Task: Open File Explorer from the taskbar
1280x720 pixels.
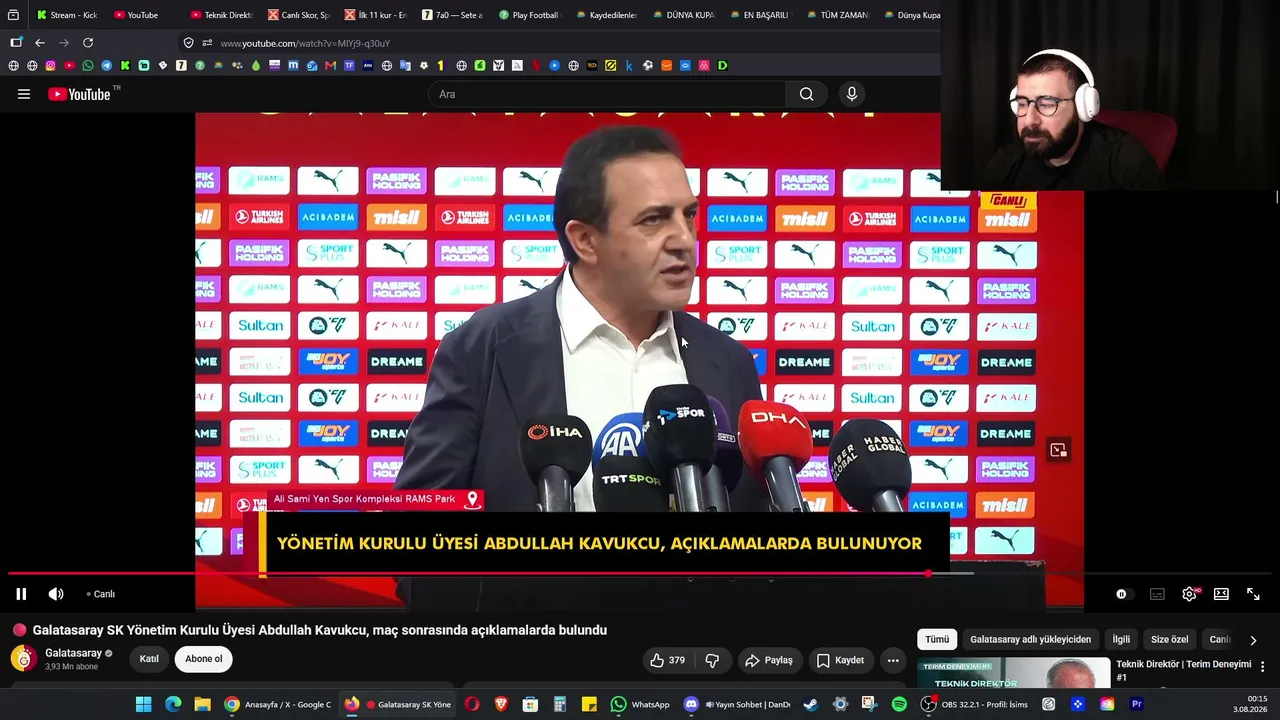Action: tap(202, 704)
